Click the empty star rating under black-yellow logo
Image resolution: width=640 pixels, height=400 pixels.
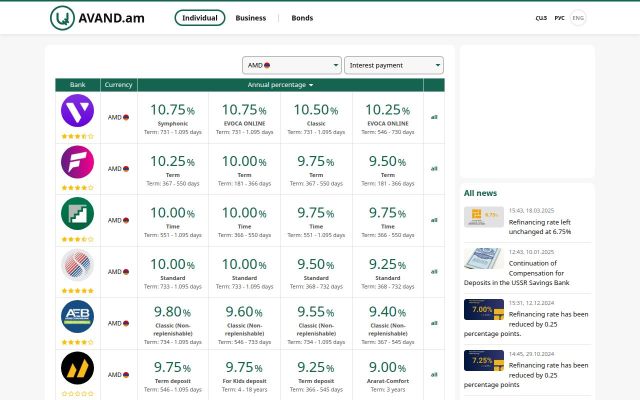[x=78, y=393]
